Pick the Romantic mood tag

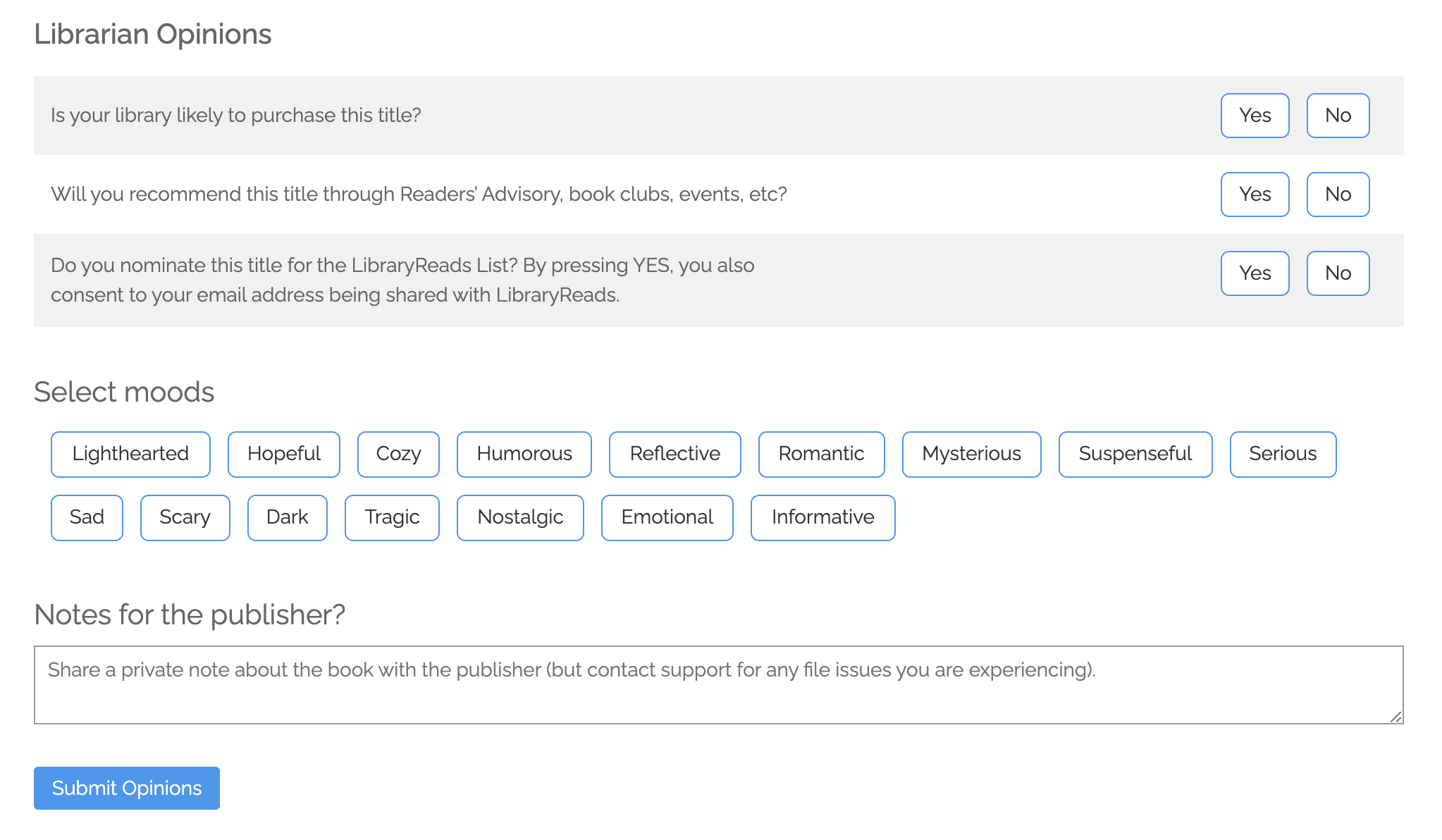click(822, 455)
